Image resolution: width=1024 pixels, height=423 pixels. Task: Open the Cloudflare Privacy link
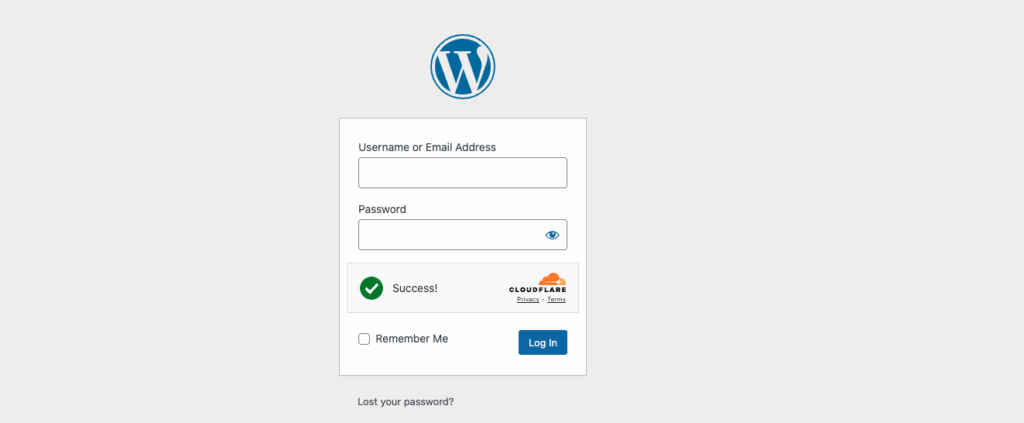(528, 300)
